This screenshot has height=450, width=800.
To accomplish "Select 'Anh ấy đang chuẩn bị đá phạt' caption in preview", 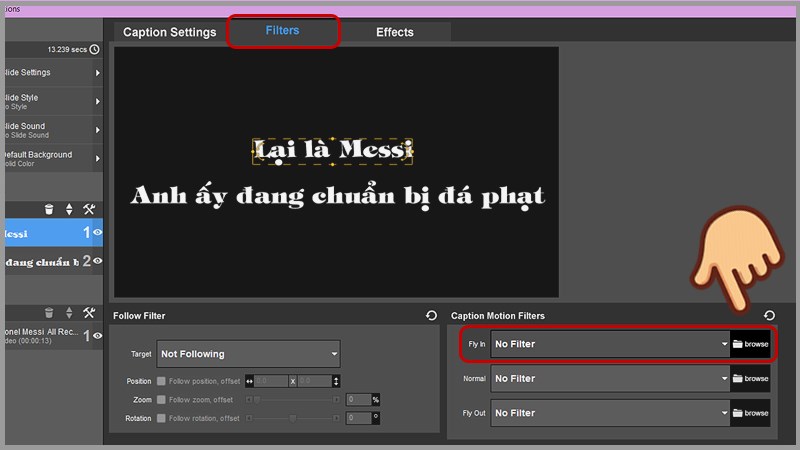I will (x=337, y=196).
